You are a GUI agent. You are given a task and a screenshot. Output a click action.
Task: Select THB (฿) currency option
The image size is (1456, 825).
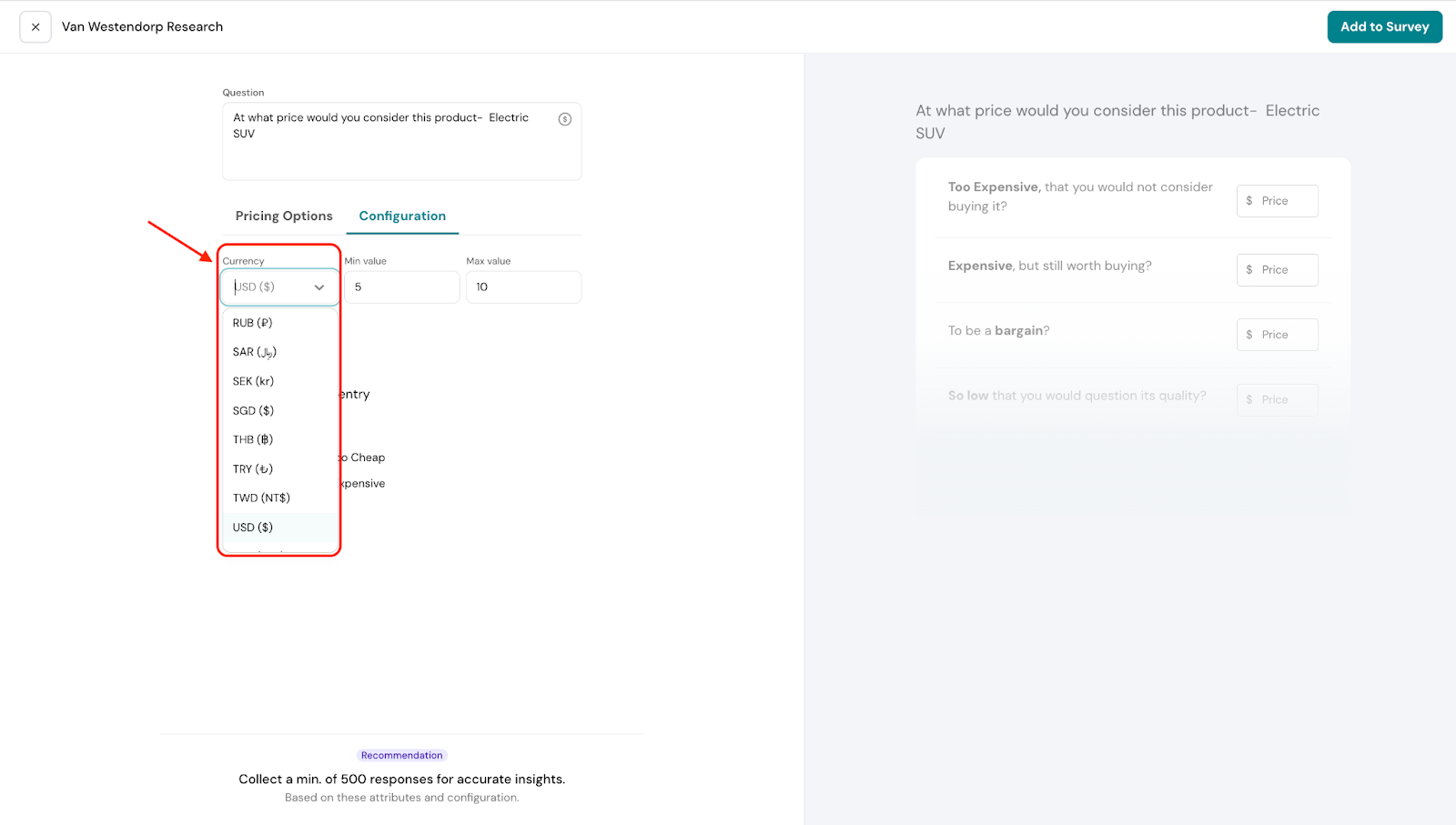point(253,440)
